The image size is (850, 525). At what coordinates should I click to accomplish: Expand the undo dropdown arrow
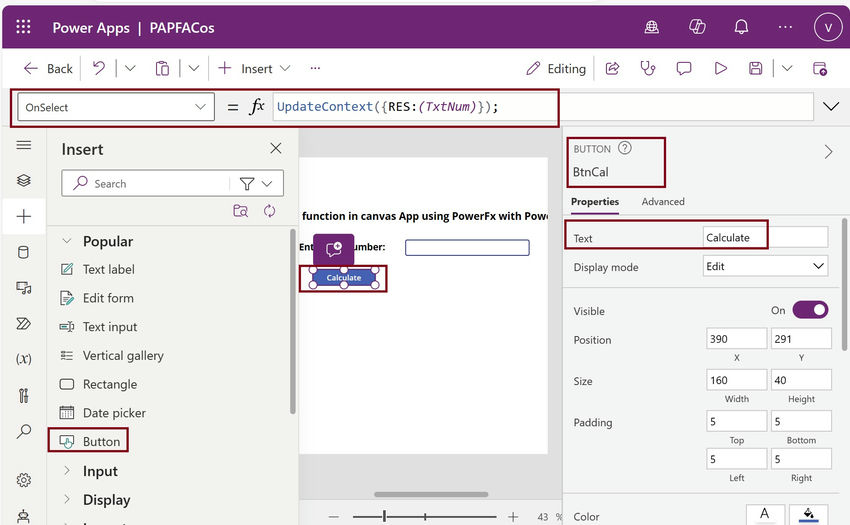(x=130, y=68)
